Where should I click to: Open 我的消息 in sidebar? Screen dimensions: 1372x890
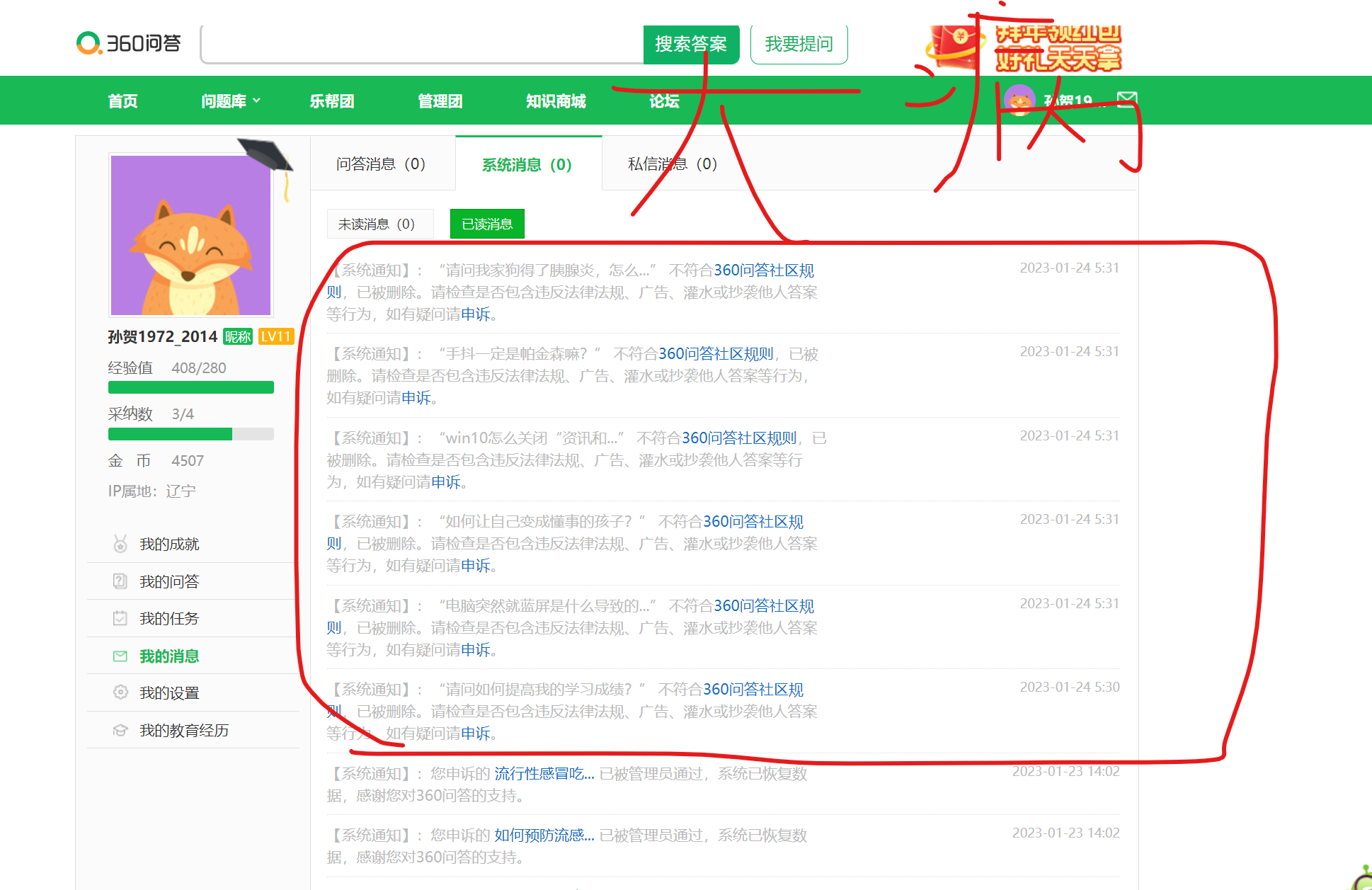[x=169, y=656]
